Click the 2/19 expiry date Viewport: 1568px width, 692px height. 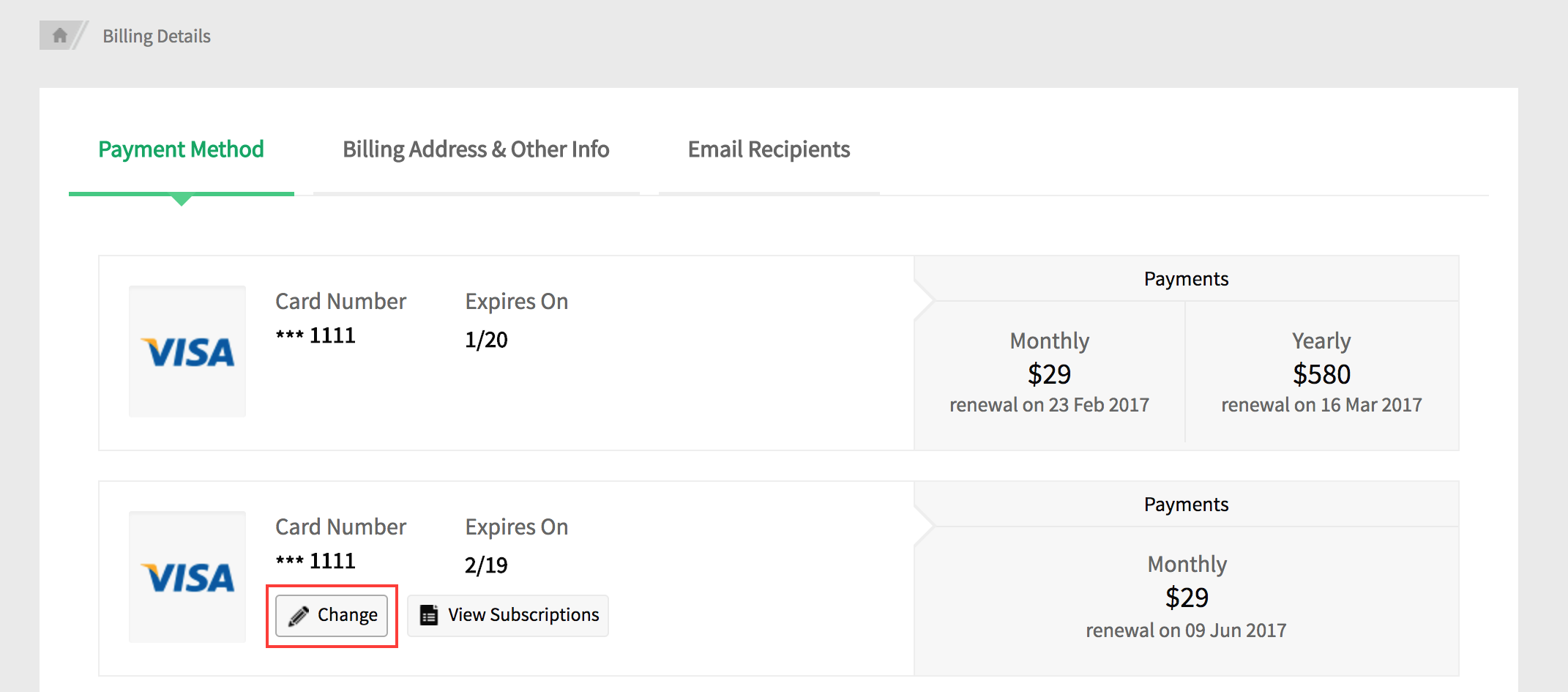coord(486,565)
